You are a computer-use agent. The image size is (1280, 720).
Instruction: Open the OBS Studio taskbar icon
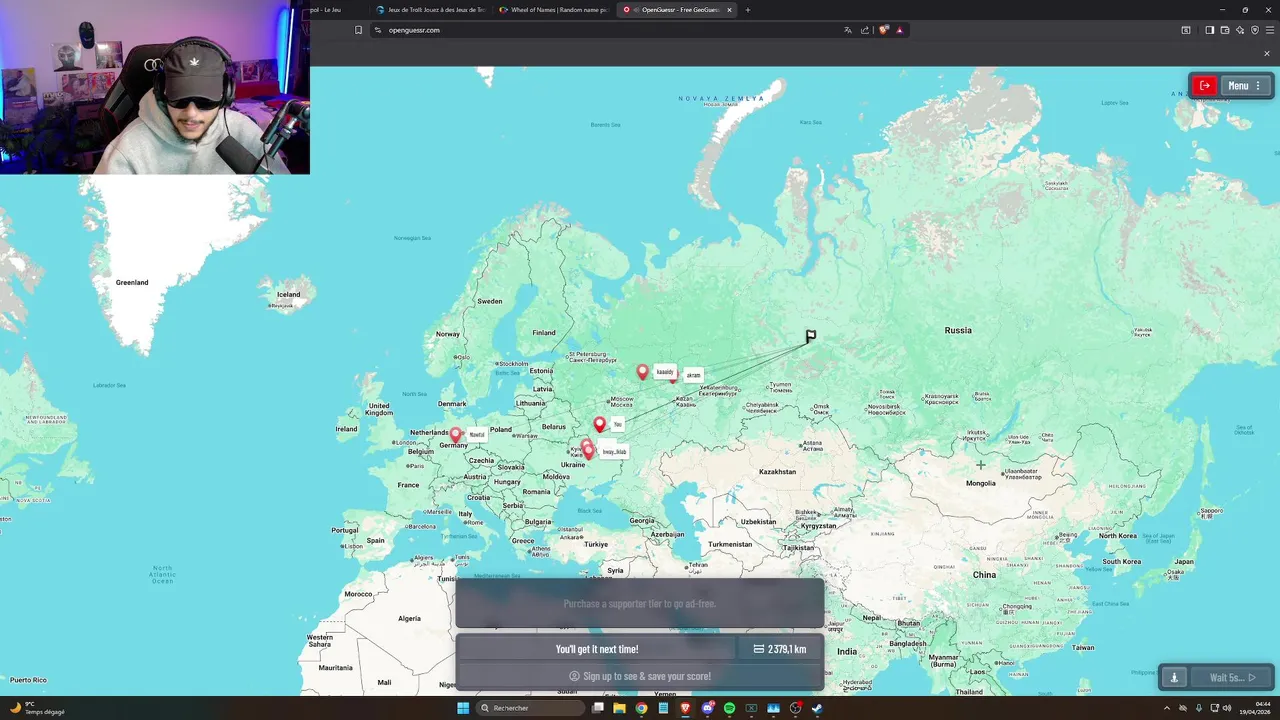(x=795, y=708)
